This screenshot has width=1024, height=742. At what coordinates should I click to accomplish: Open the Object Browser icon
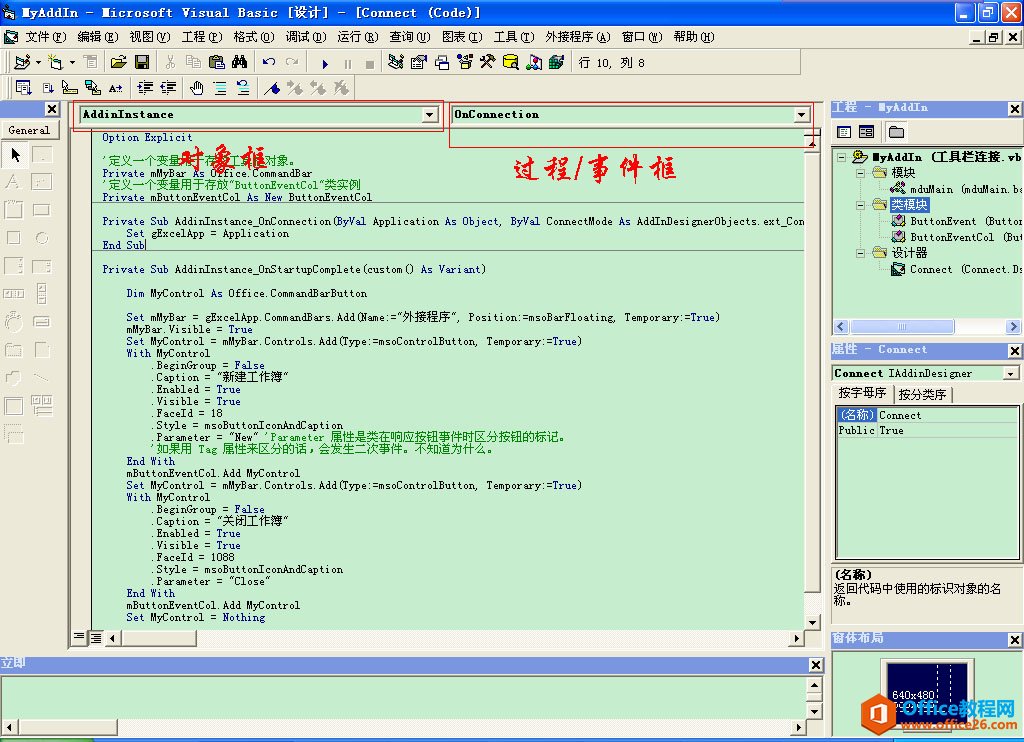pos(465,62)
